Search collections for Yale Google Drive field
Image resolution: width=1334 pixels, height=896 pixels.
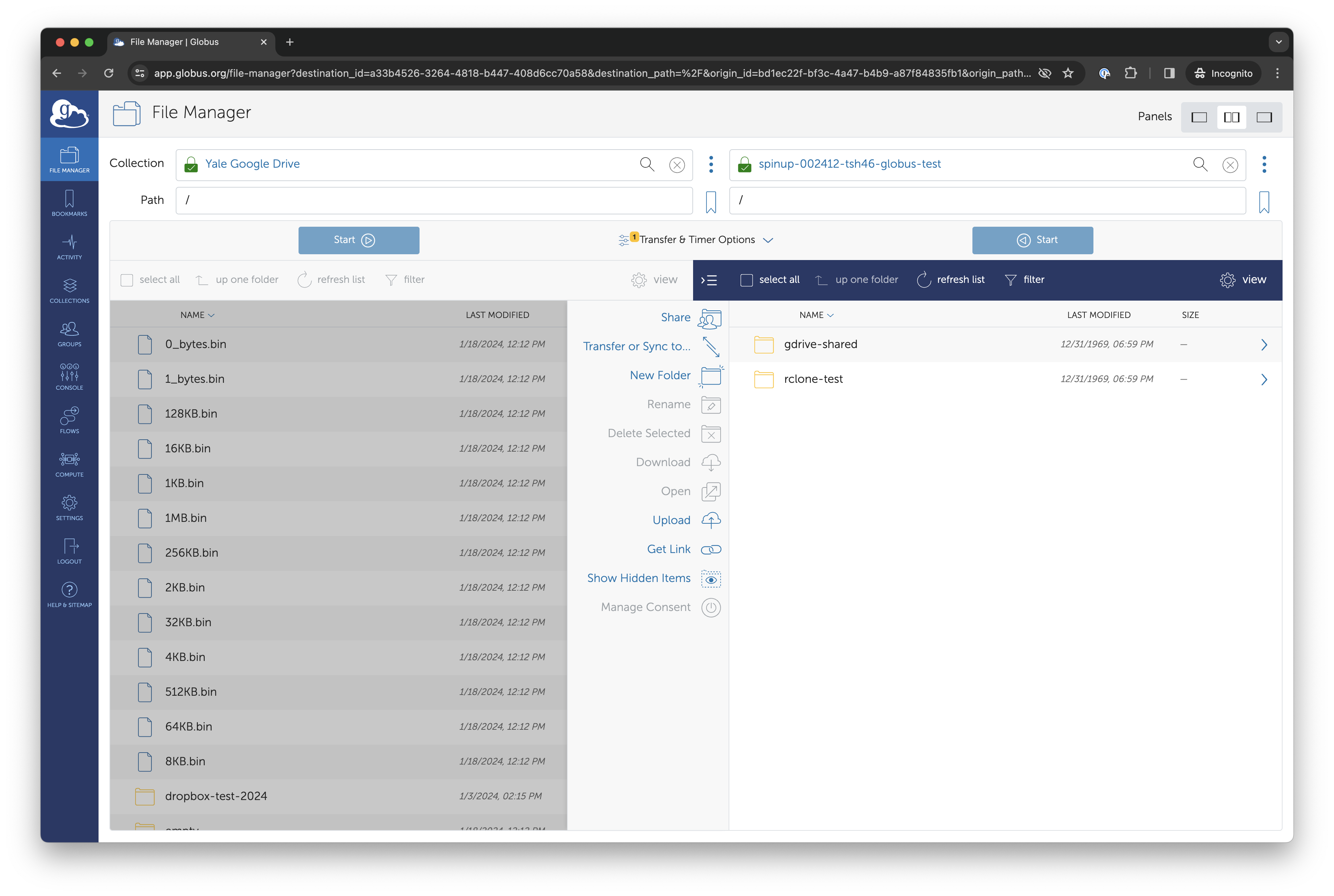pos(647,164)
